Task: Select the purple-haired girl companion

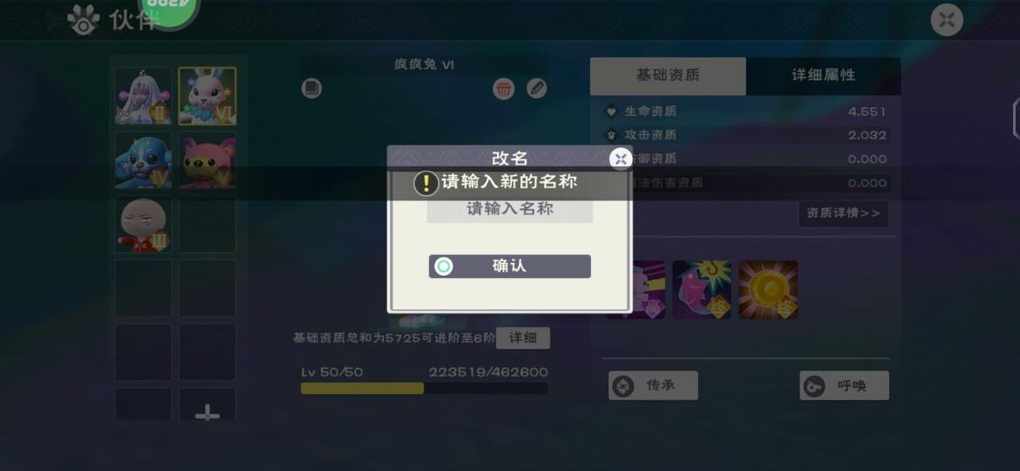Action: (x=144, y=96)
